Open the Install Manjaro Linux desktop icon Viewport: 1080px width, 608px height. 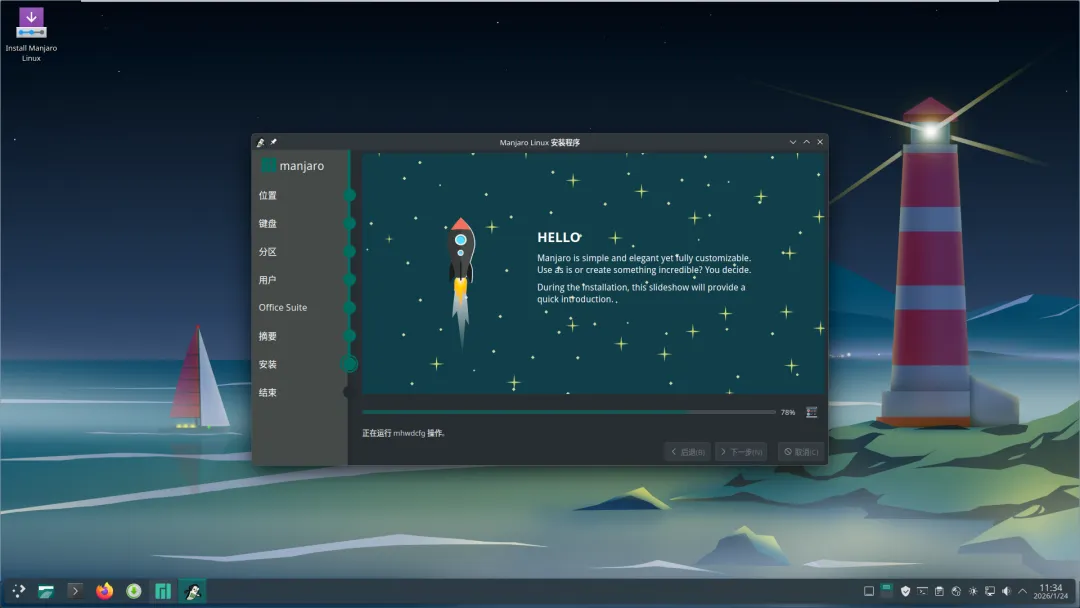31,34
